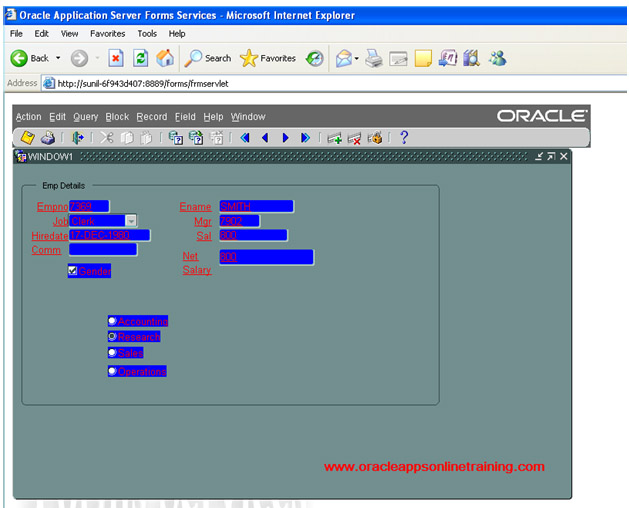Click the browser Search button
Viewport: 629px width, 508px height.
(x=208, y=58)
